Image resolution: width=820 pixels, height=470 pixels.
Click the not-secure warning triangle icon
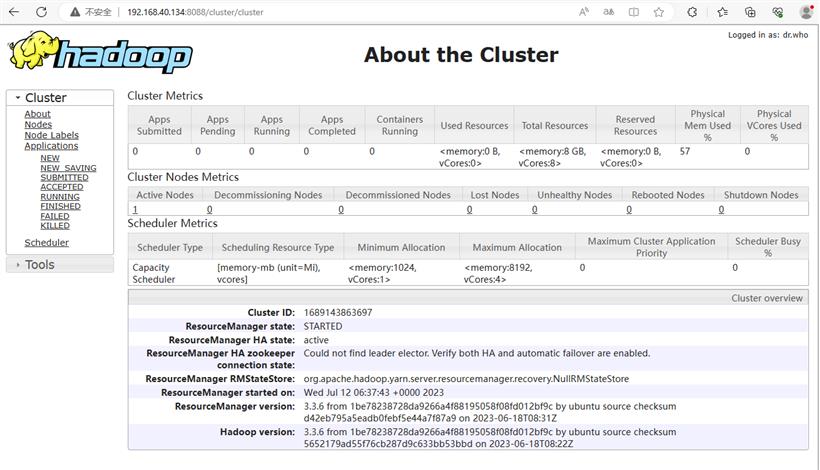pyautogui.click(x=75, y=12)
